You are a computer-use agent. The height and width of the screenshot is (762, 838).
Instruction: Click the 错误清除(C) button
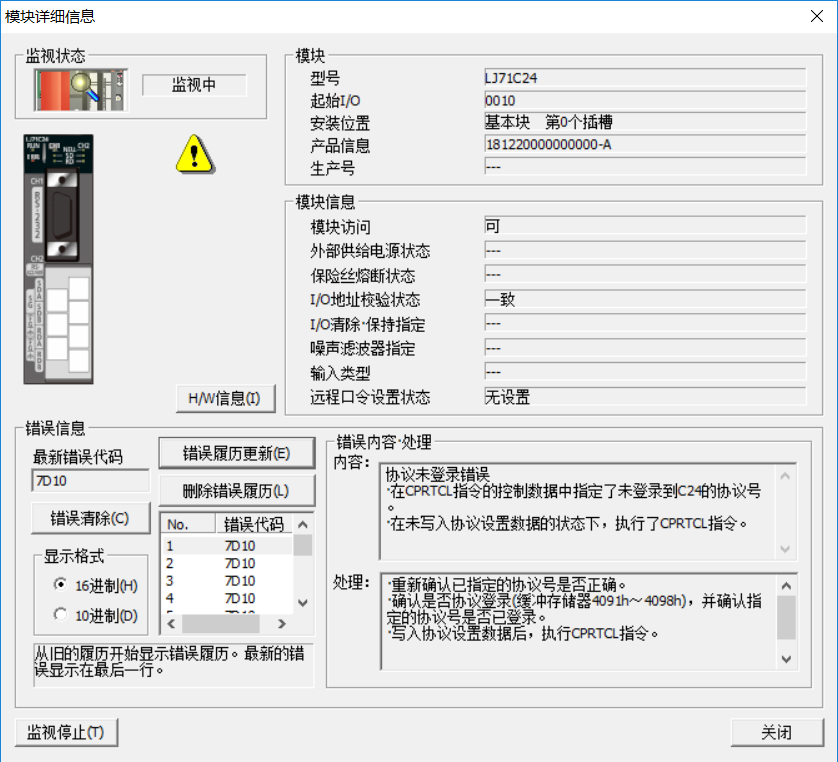[x=90, y=518]
